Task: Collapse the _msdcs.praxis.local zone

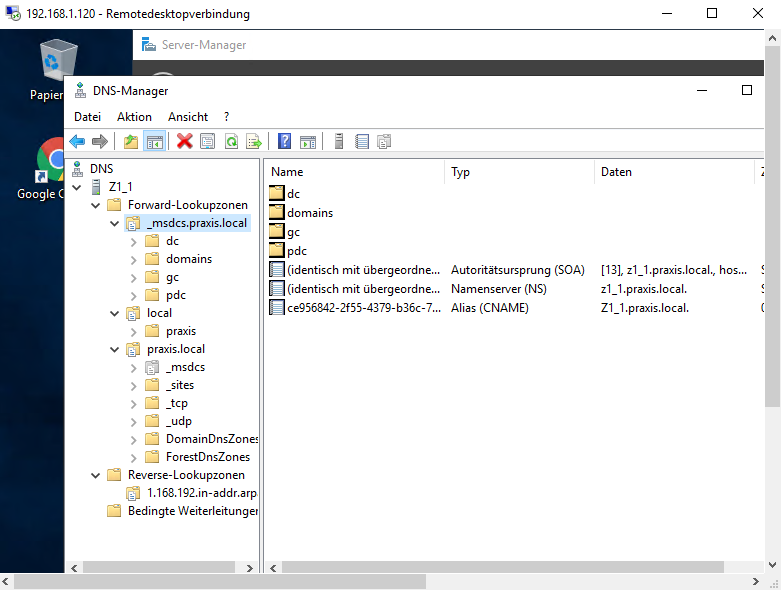Action: (x=115, y=224)
